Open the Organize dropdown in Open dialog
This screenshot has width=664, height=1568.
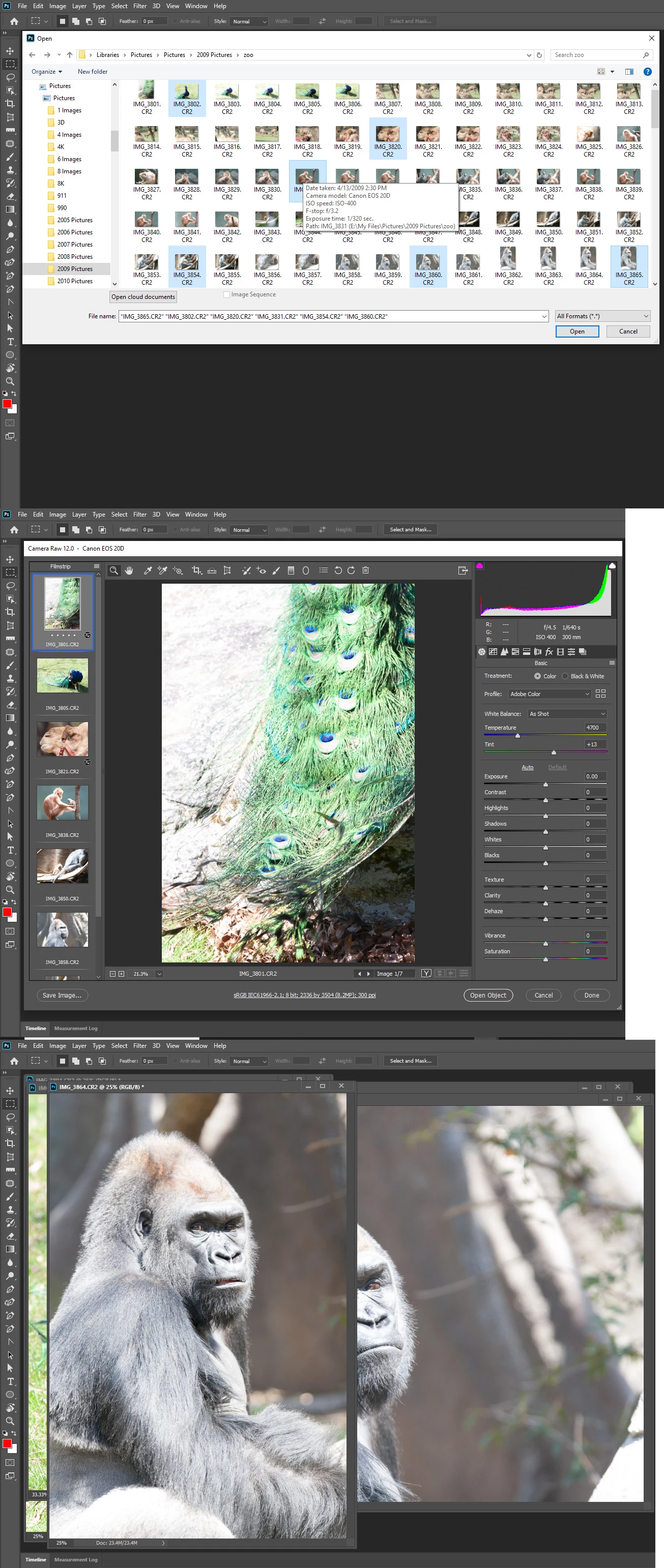[x=47, y=72]
